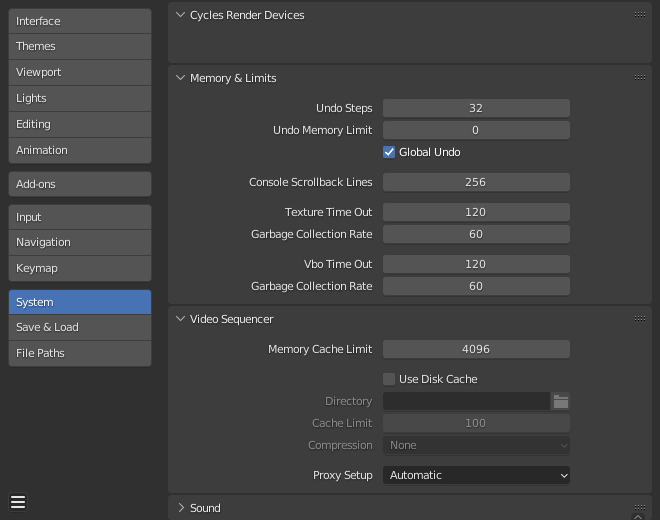
Task: Open the Add-ons section
Action: point(80,184)
